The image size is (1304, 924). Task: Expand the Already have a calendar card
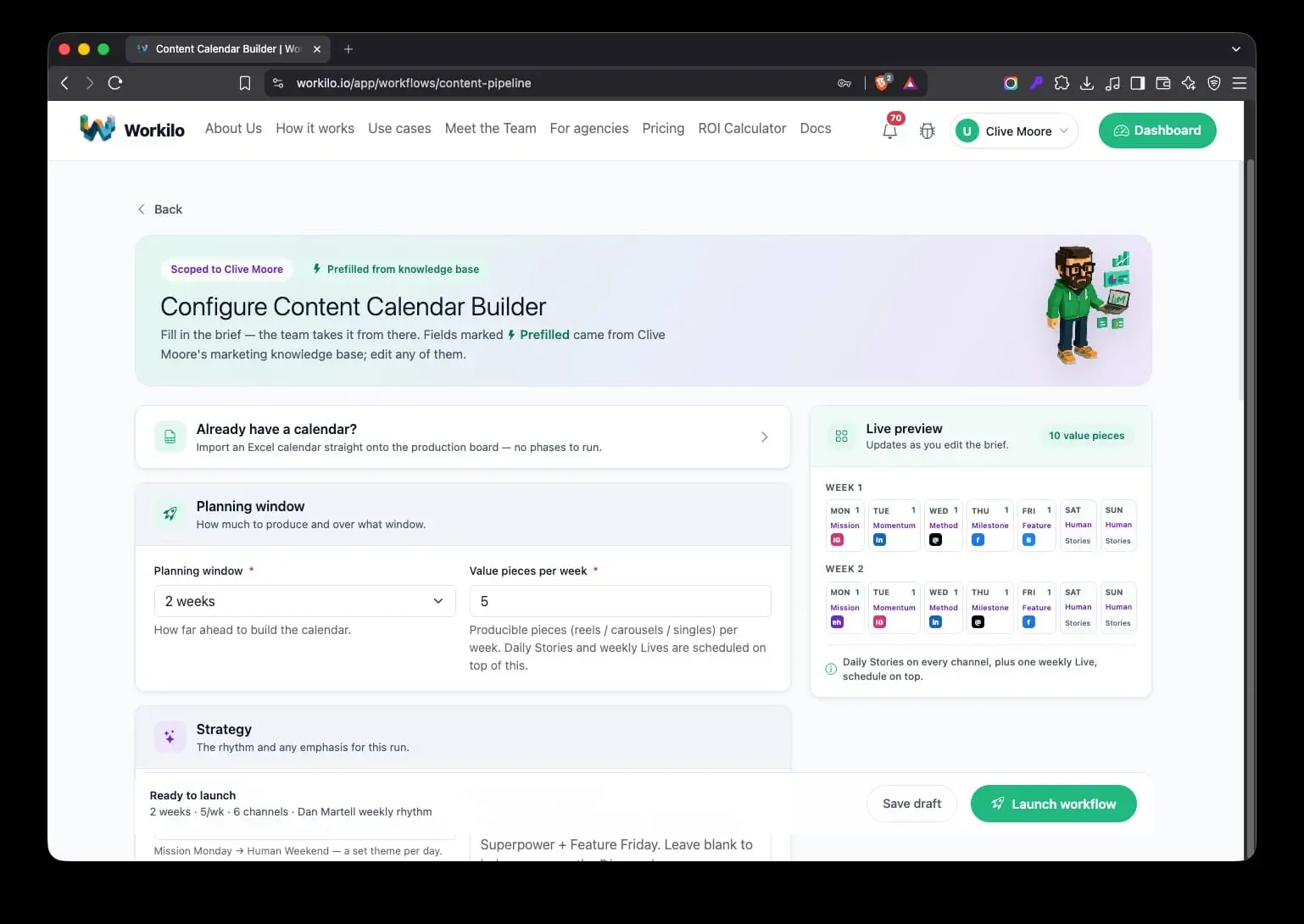[x=463, y=437]
